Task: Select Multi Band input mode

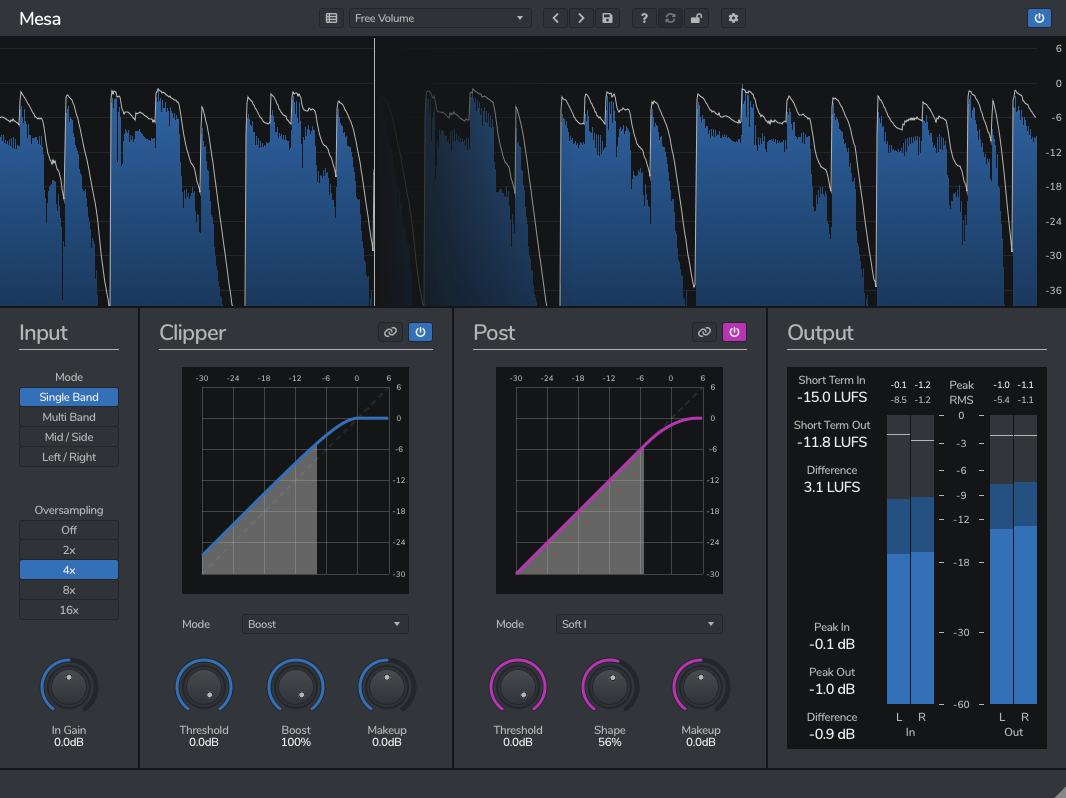Action: click(69, 417)
